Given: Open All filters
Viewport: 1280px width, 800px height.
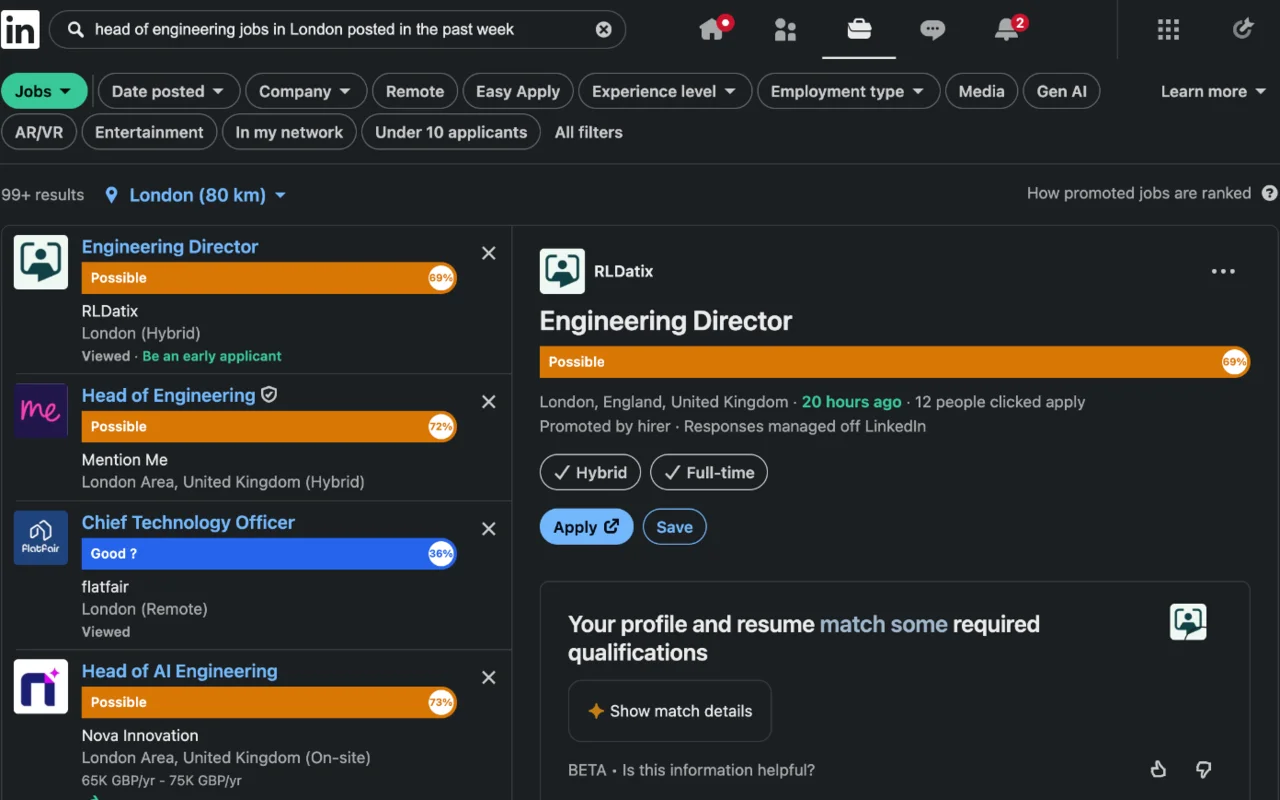Looking at the screenshot, I should coord(589,132).
